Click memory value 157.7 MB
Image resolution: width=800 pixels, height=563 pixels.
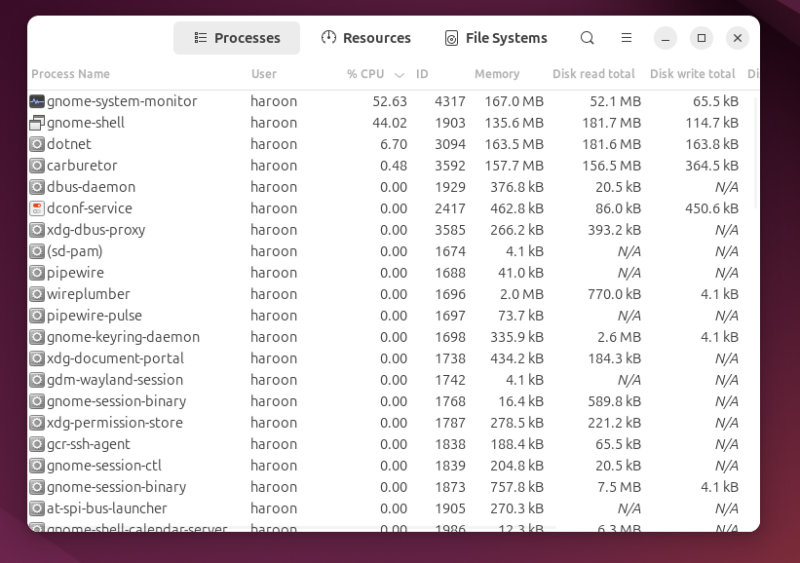click(x=514, y=165)
